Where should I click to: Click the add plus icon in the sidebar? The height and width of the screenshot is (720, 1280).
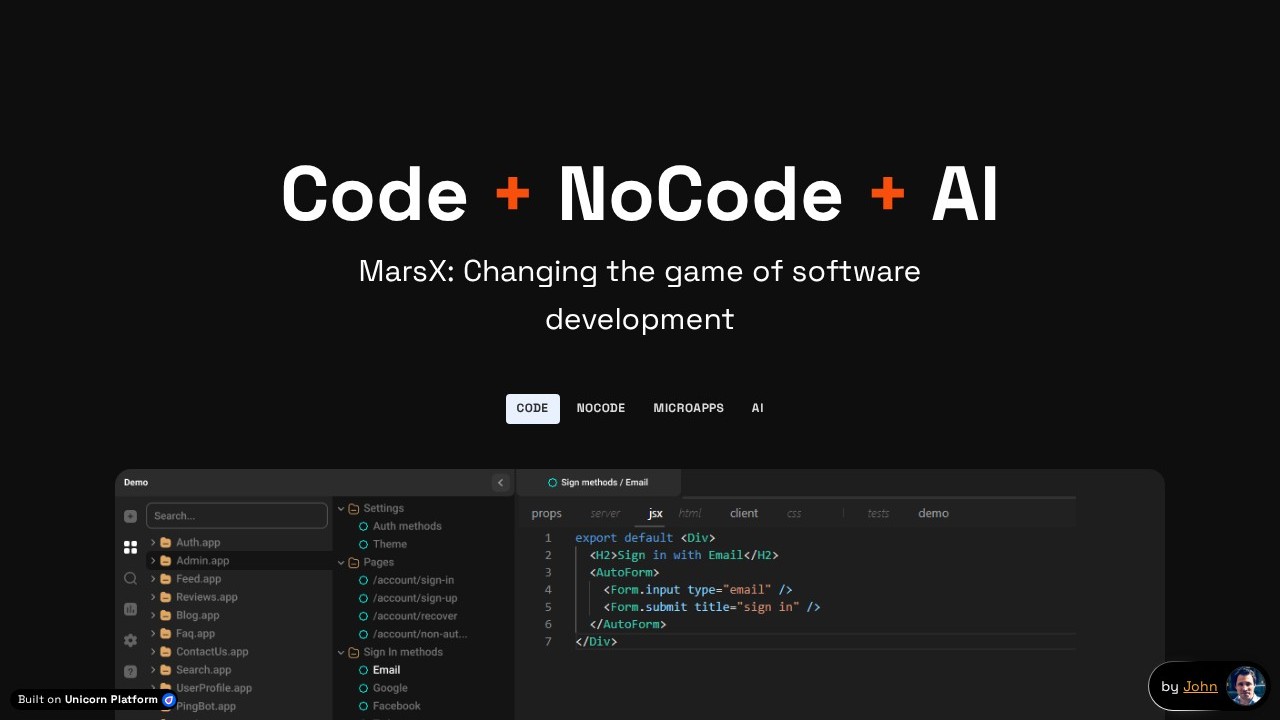tap(130, 516)
